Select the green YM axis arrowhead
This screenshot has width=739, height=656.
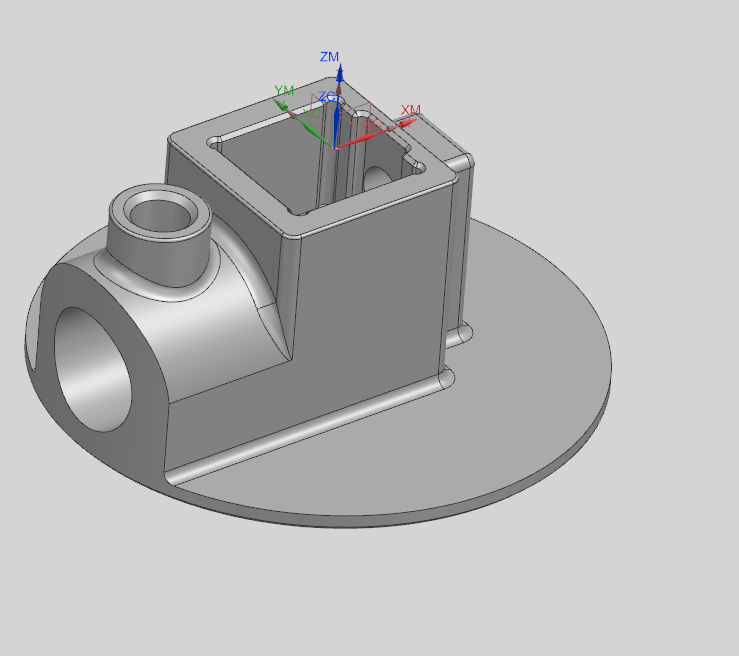pos(282,103)
